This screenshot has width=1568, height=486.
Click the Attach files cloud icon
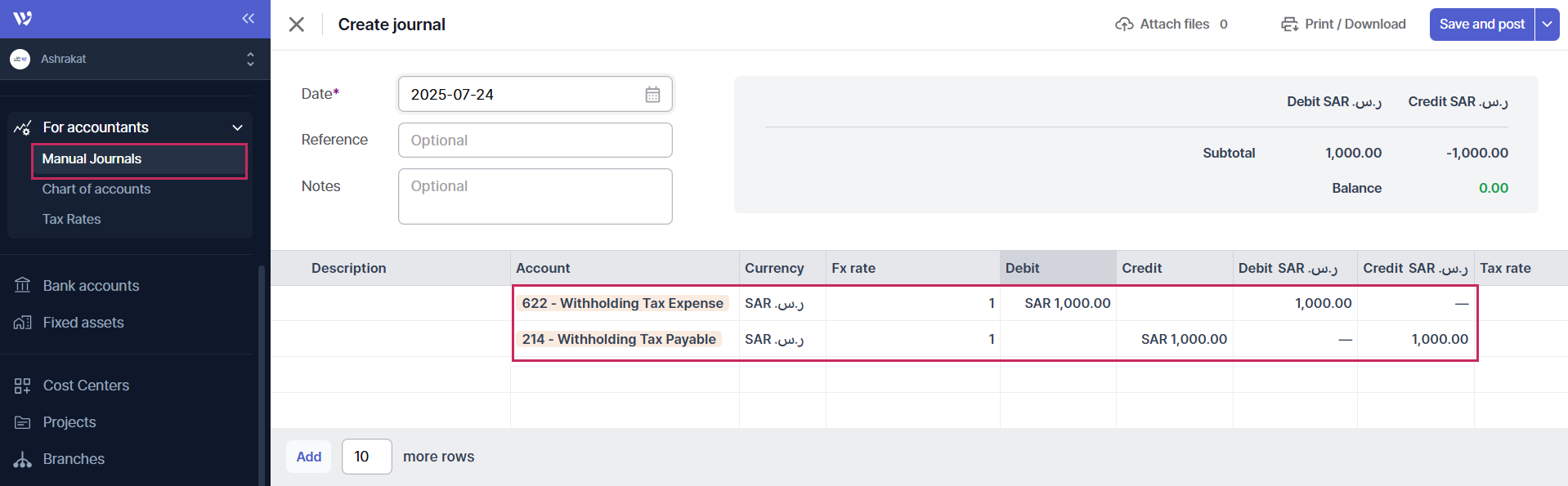pos(1124,25)
